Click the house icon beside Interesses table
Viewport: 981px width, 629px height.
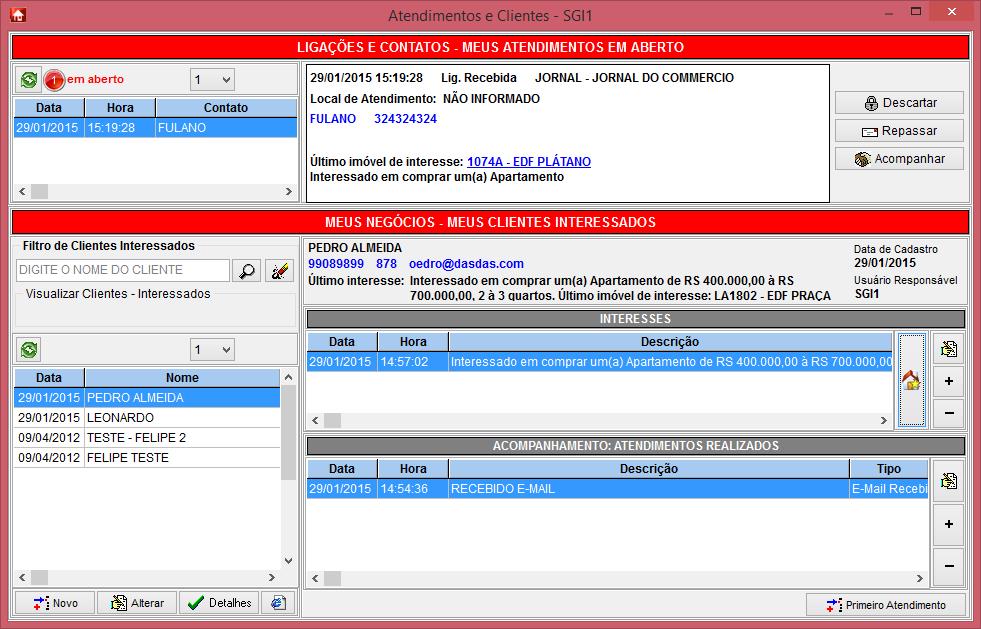(911, 380)
